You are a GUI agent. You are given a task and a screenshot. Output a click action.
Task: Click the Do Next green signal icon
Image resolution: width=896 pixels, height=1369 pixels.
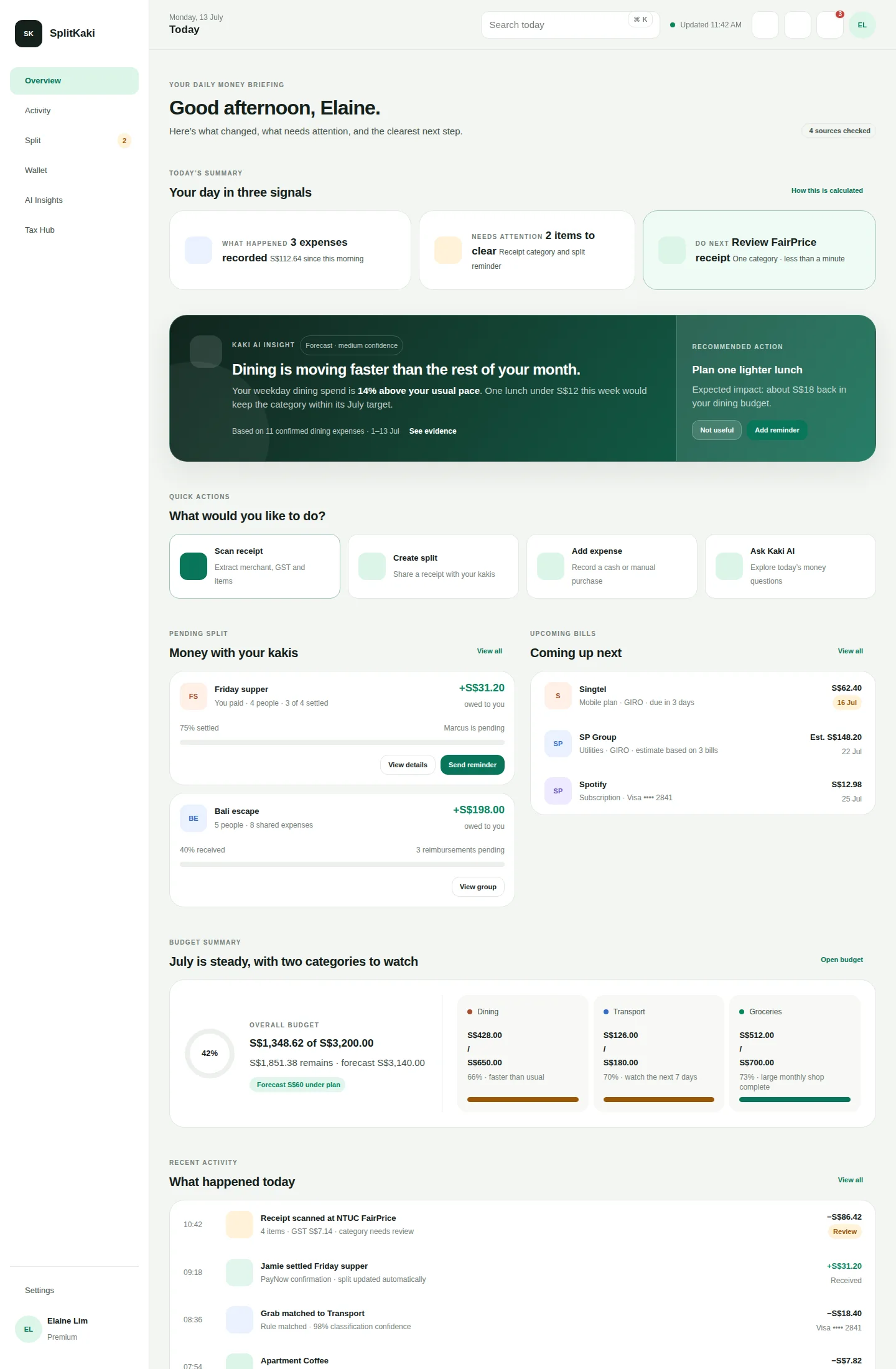[672, 250]
